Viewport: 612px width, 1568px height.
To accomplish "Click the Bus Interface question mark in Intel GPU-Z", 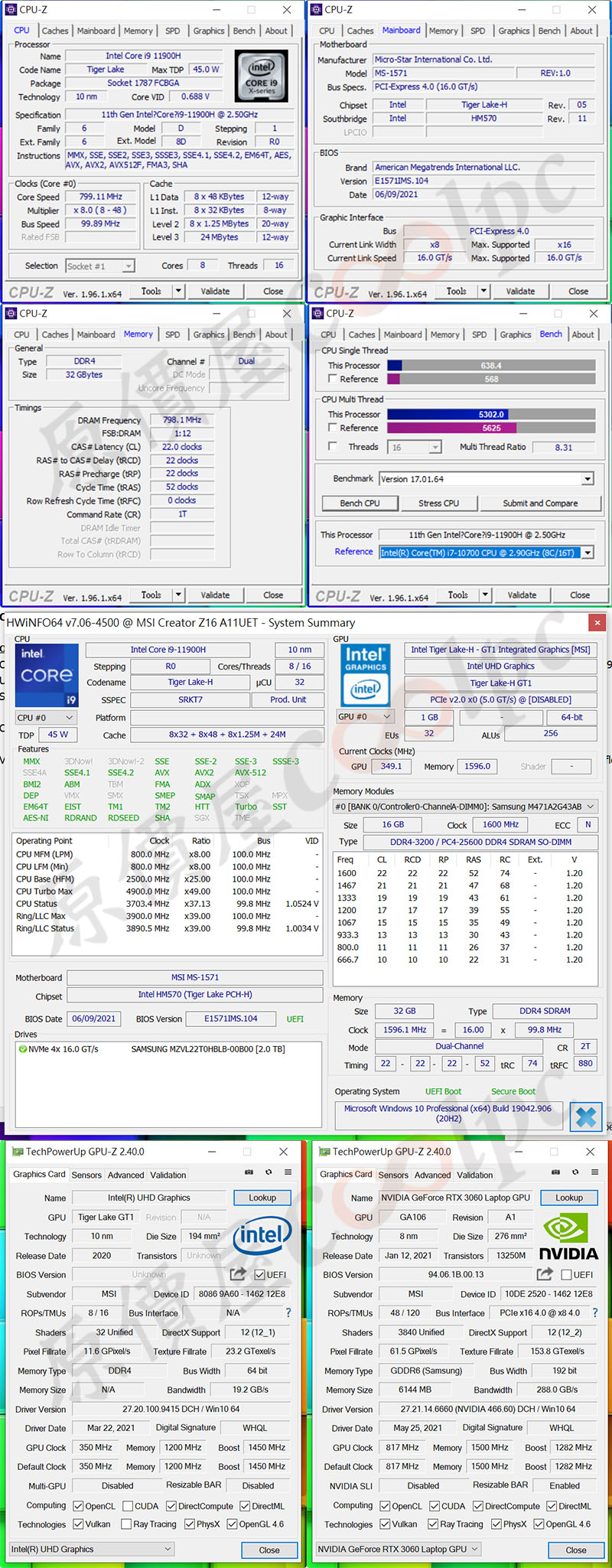I will point(288,1312).
